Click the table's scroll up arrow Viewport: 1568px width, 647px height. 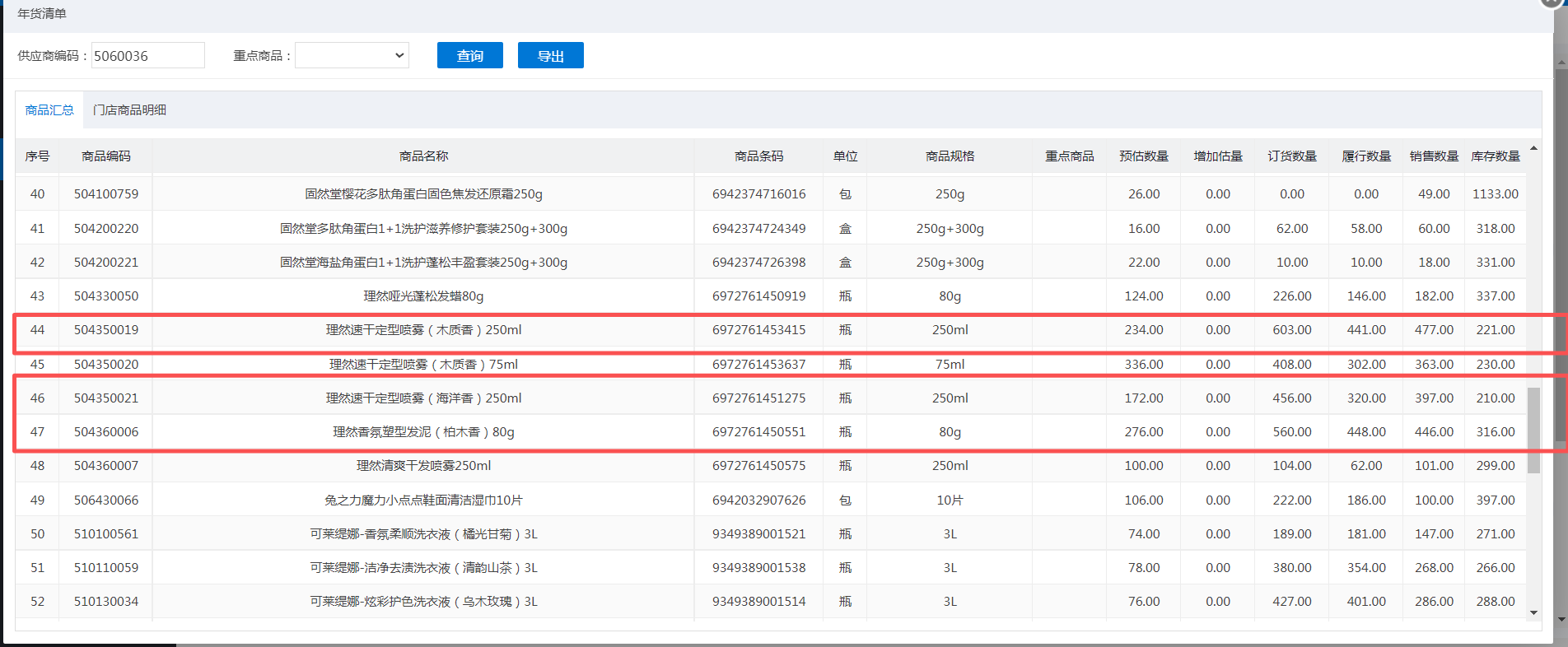[x=1533, y=149]
